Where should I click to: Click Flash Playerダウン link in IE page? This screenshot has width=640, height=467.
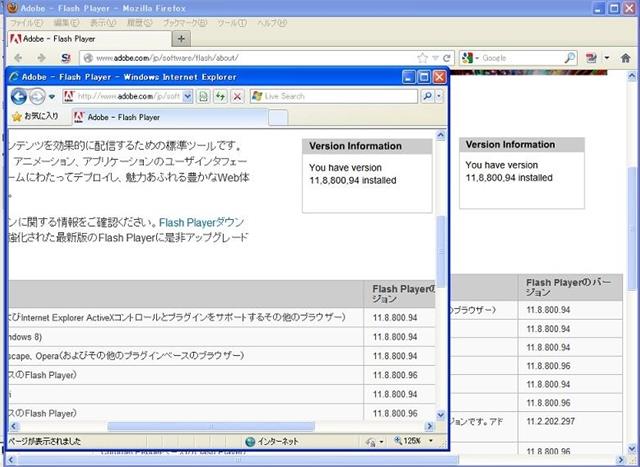click(201, 222)
